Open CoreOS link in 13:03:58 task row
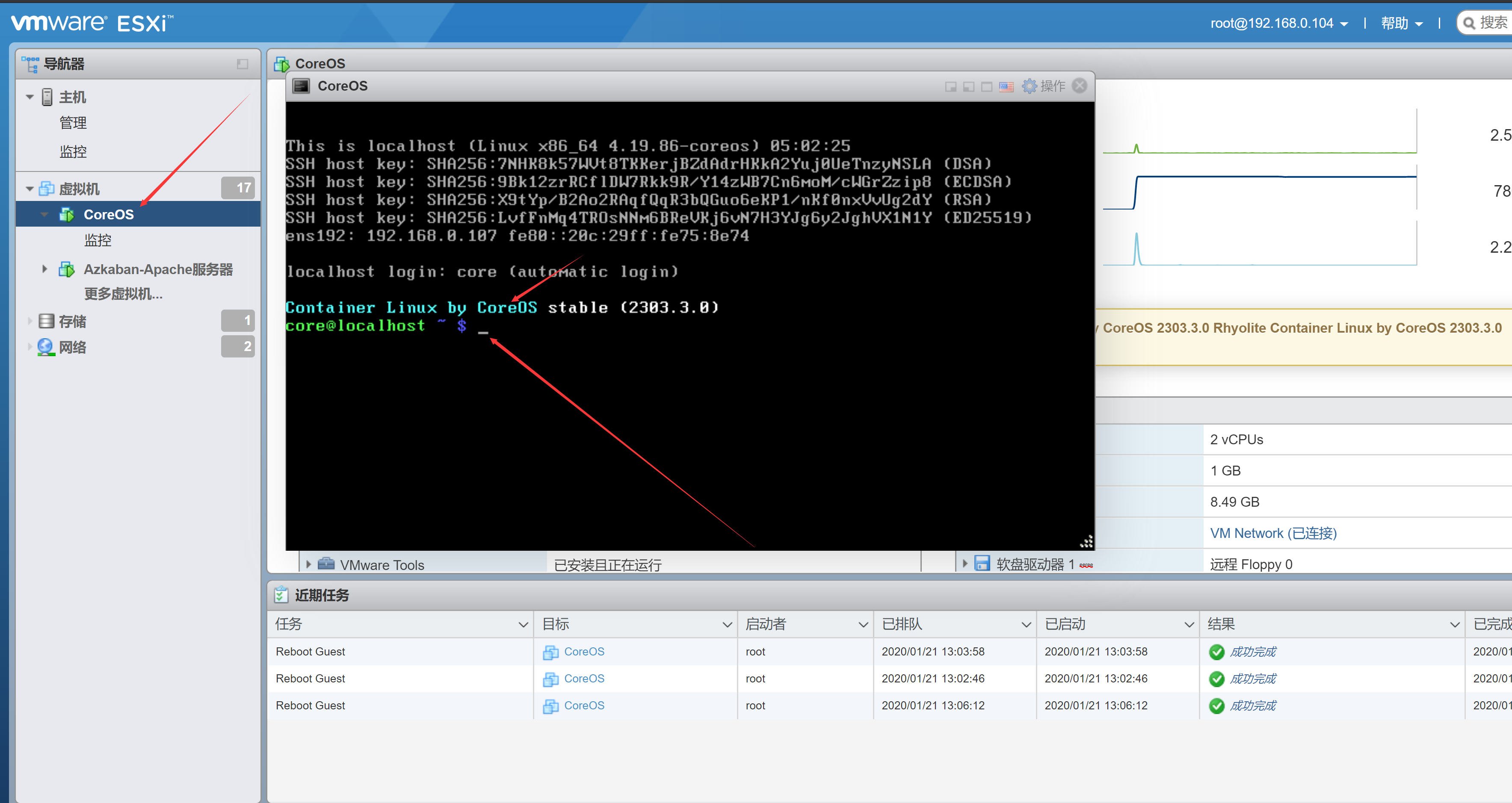Image resolution: width=1512 pixels, height=803 pixels. (584, 652)
